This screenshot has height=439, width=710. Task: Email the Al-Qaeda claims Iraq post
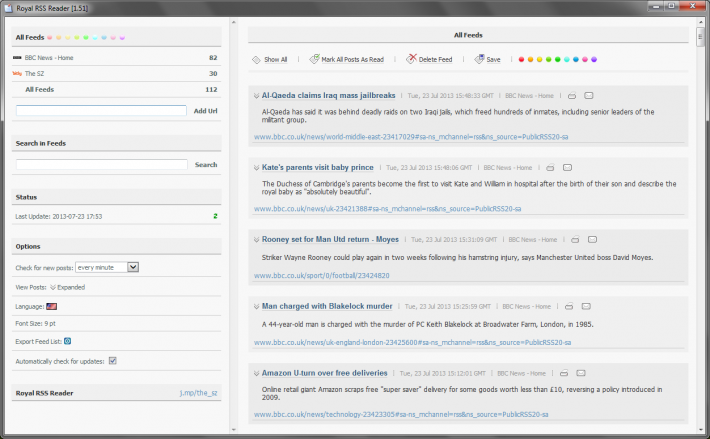pyautogui.click(x=589, y=95)
